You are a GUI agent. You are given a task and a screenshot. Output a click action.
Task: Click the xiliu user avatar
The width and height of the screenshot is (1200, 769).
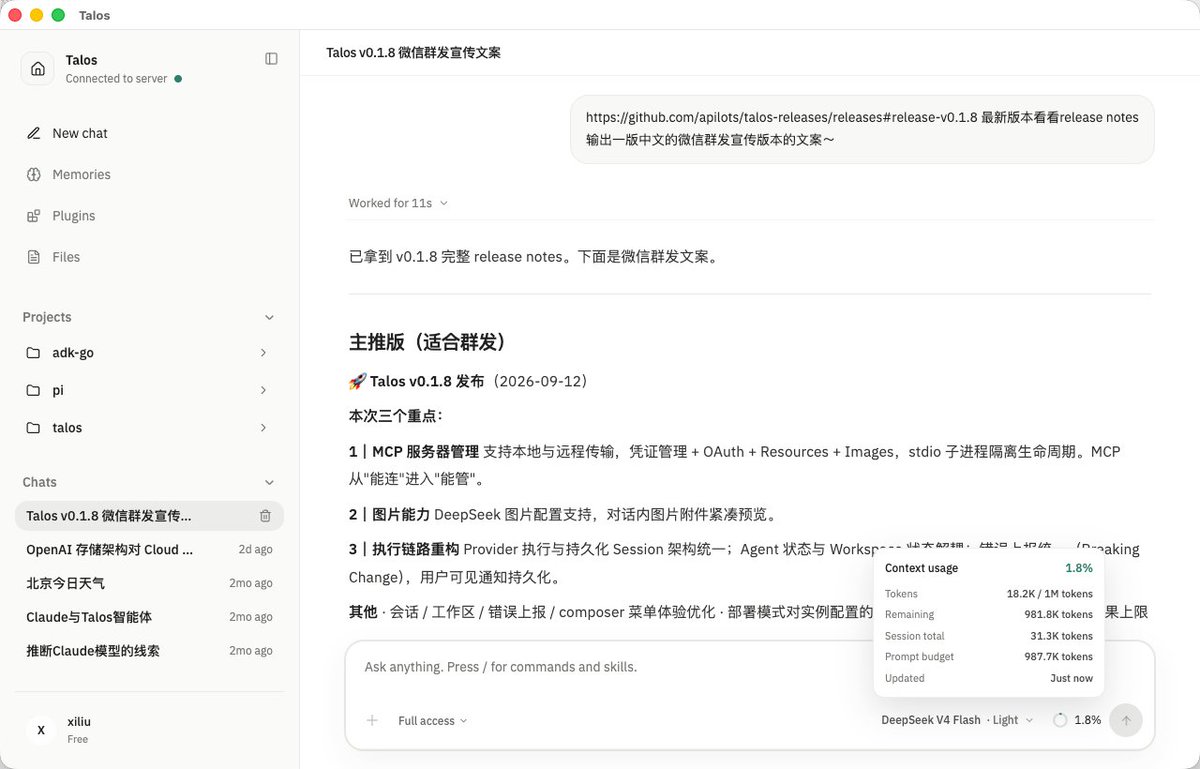pos(41,730)
